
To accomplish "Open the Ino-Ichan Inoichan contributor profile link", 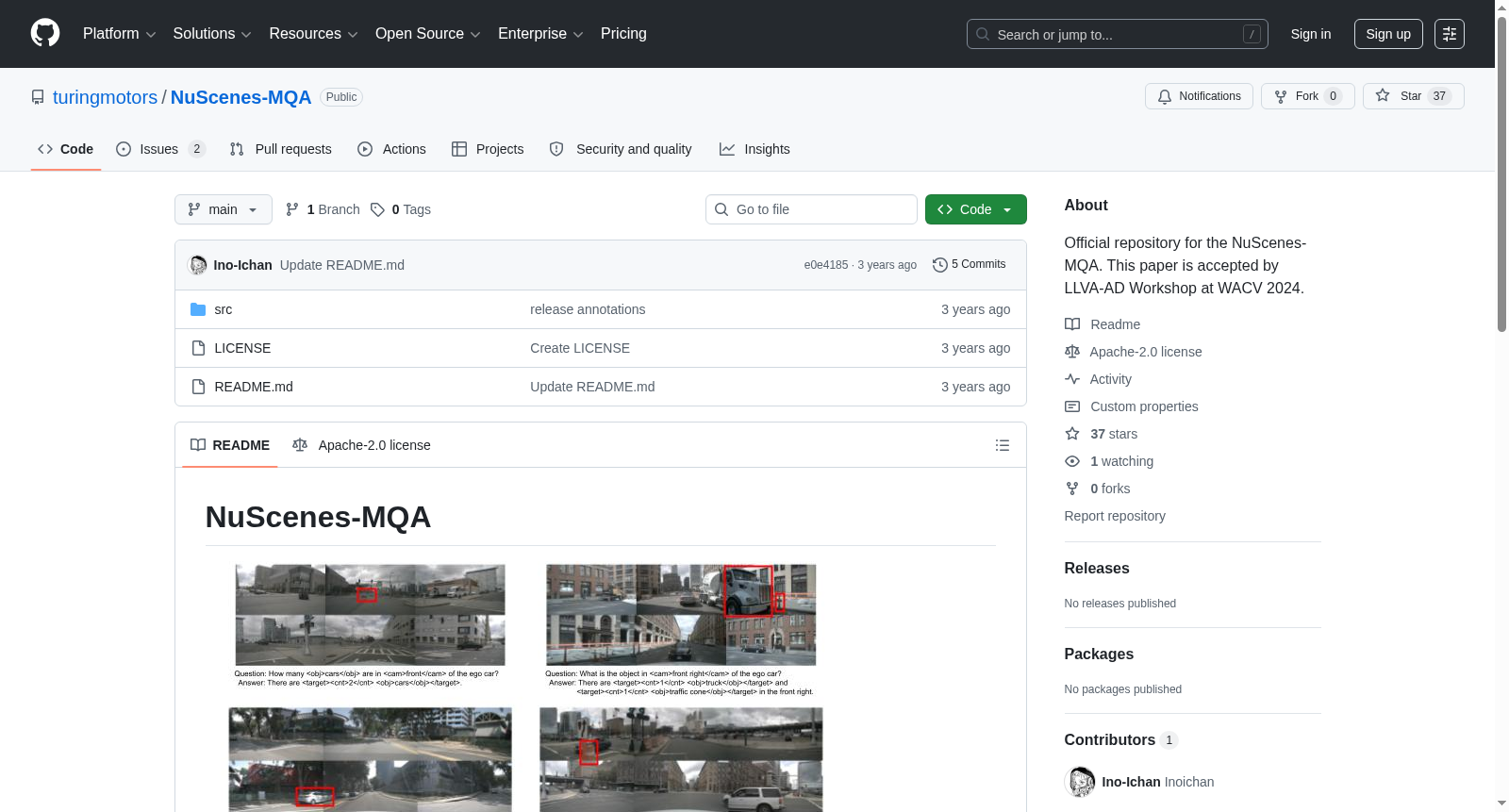I will pos(1158,782).
